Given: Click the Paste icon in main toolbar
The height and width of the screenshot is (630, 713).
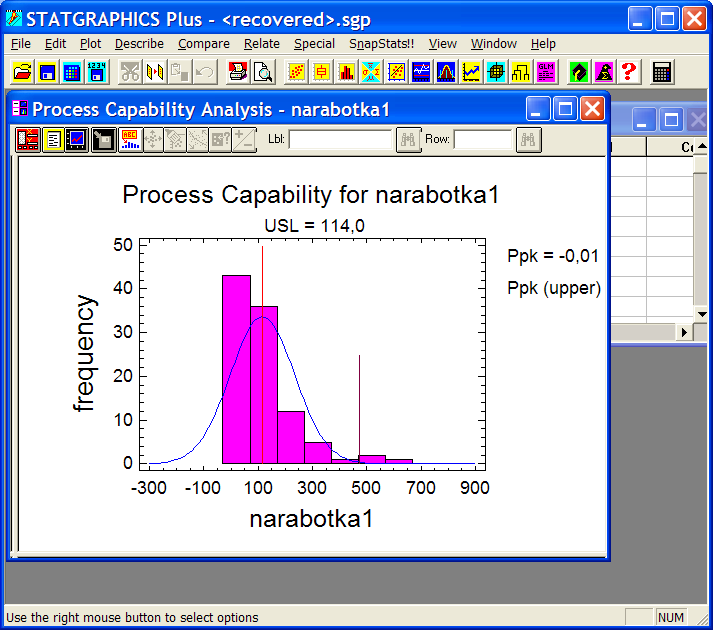Looking at the screenshot, I should pyautogui.click(x=180, y=72).
